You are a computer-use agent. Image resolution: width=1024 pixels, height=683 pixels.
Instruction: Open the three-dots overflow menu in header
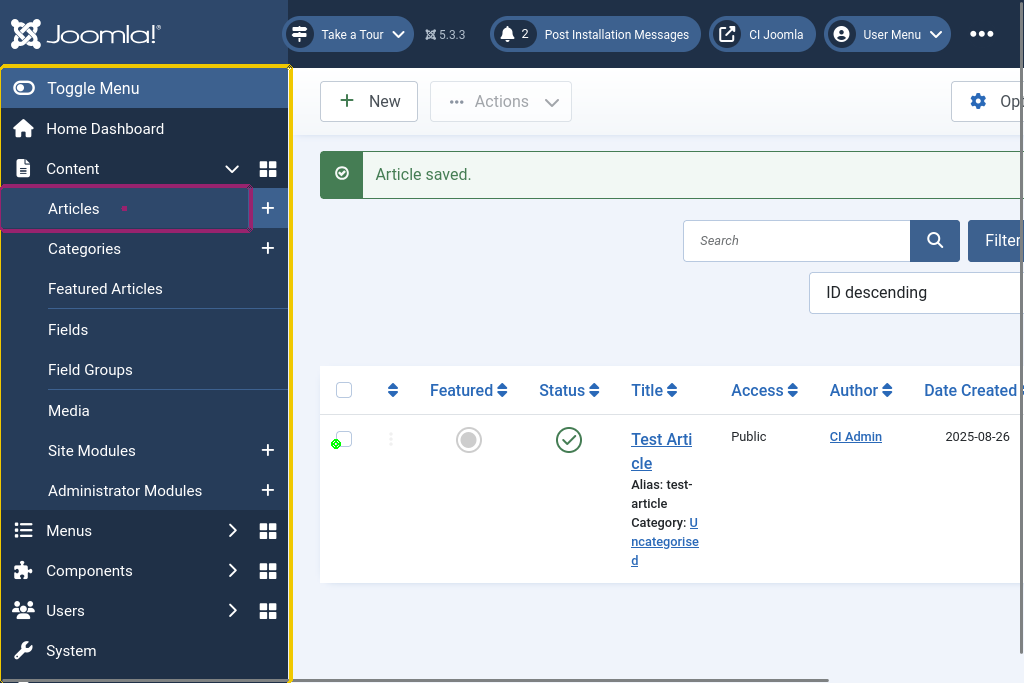tap(981, 34)
